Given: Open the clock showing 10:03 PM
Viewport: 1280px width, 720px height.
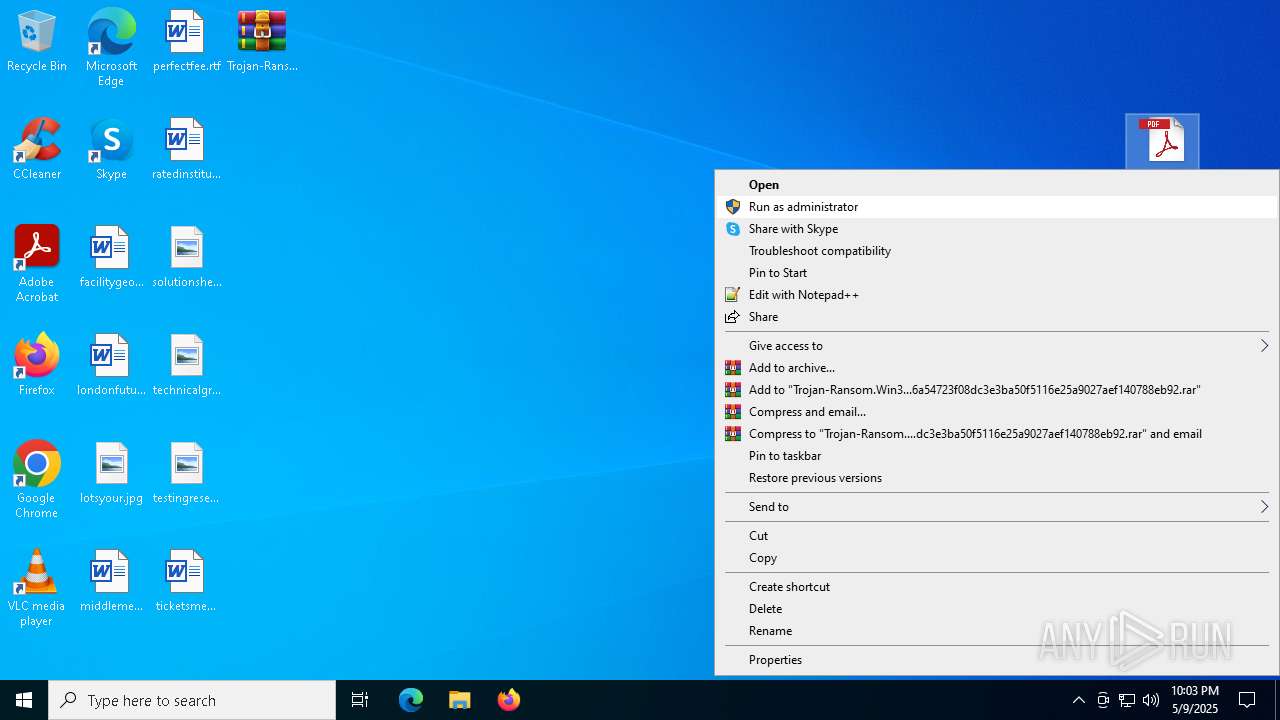Looking at the screenshot, I should click(x=1194, y=700).
